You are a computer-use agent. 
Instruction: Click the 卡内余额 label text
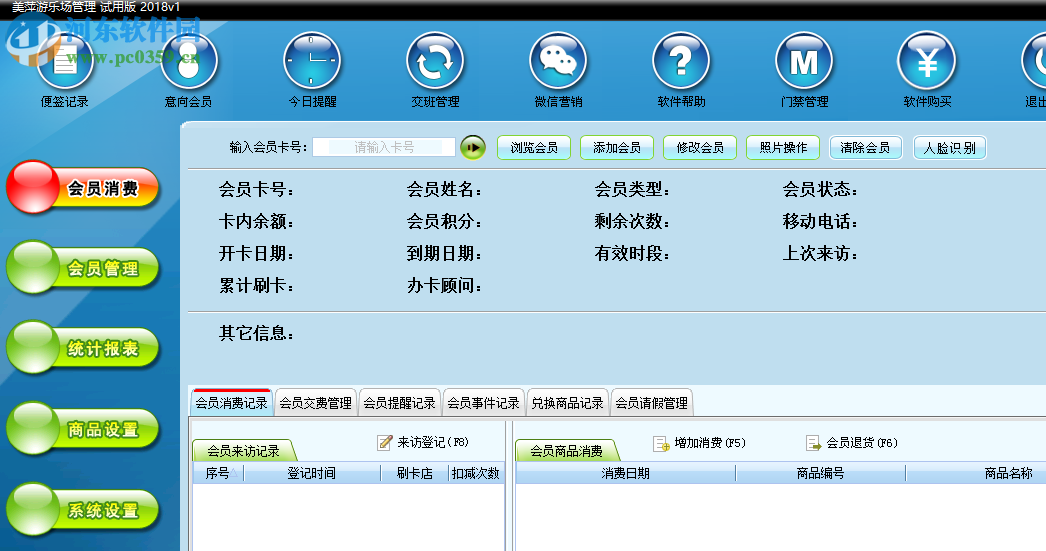click(x=256, y=221)
